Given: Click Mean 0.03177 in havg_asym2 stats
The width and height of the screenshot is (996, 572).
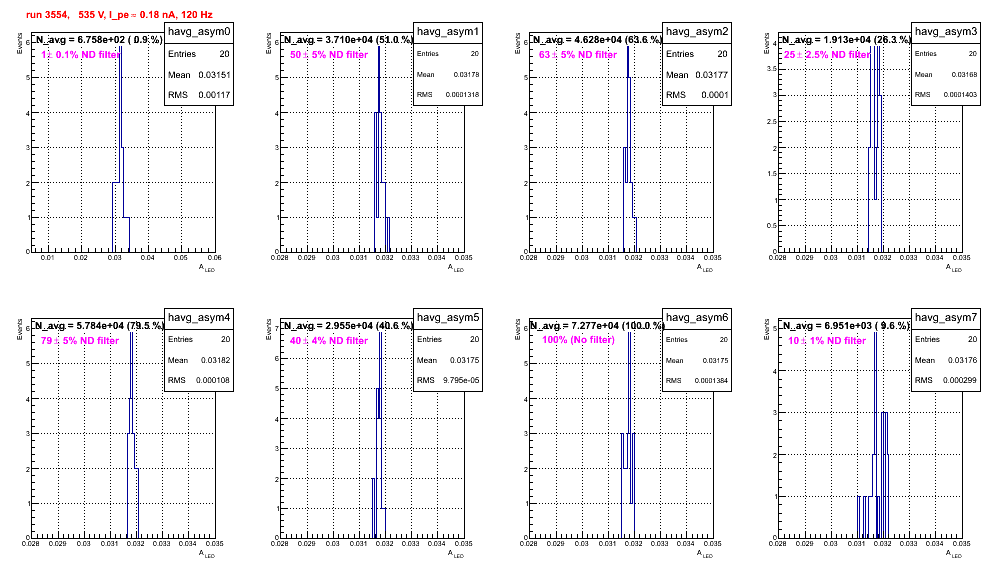Looking at the screenshot, I should coord(697,75).
